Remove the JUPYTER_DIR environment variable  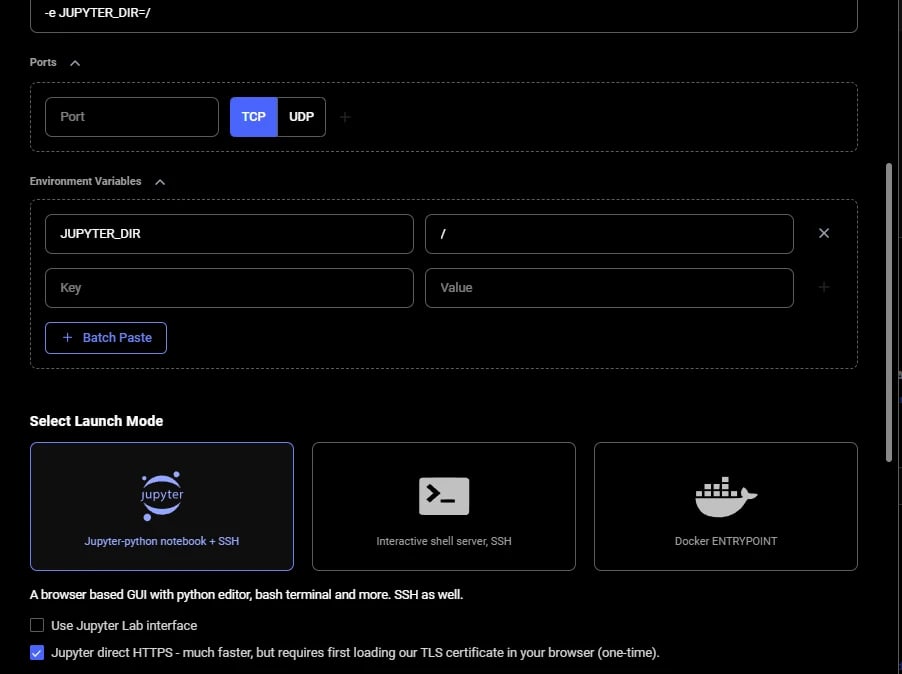pyautogui.click(x=824, y=233)
